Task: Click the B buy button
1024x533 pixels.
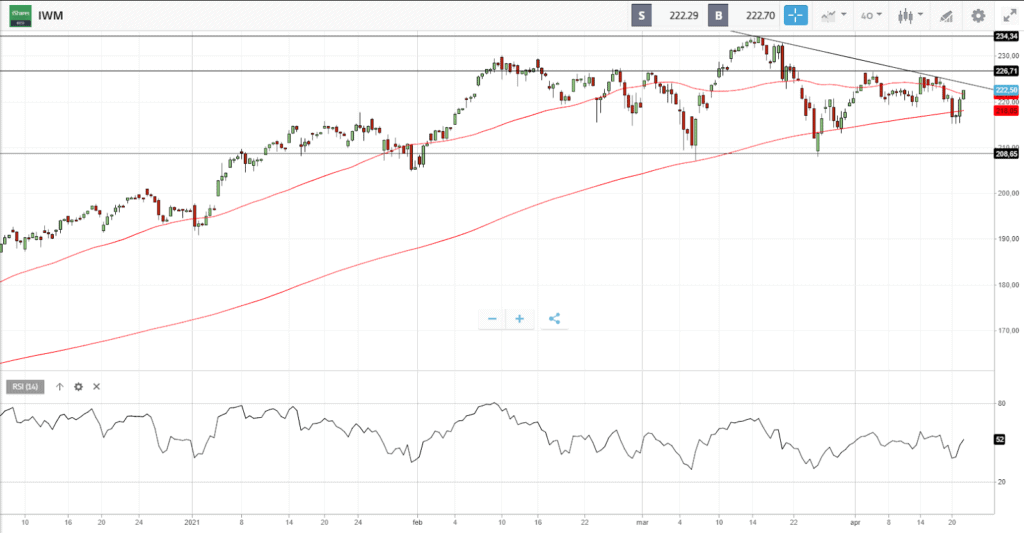Action: pos(718,16)
